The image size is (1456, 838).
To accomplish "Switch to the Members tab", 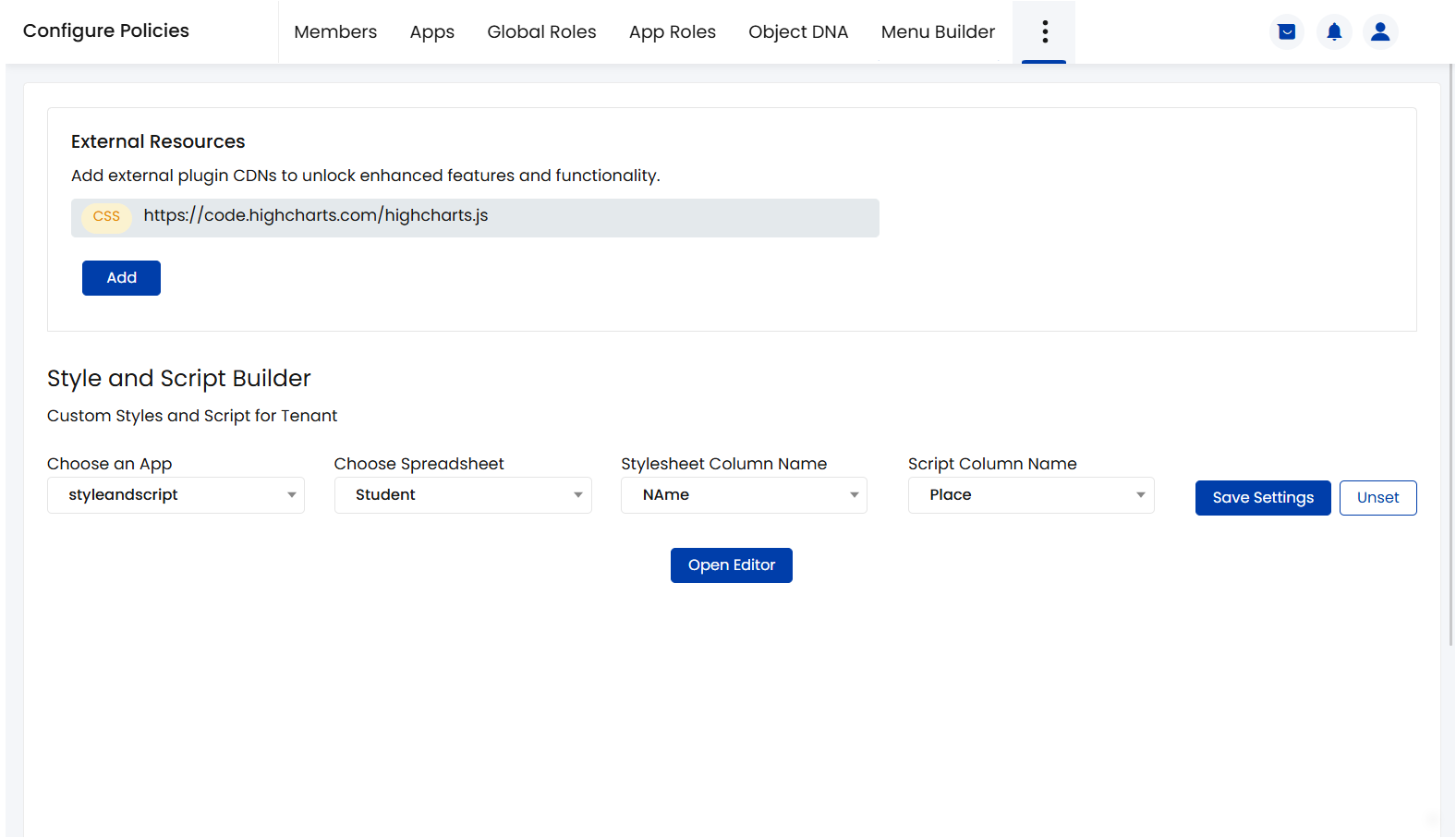I will pos(335,32).
